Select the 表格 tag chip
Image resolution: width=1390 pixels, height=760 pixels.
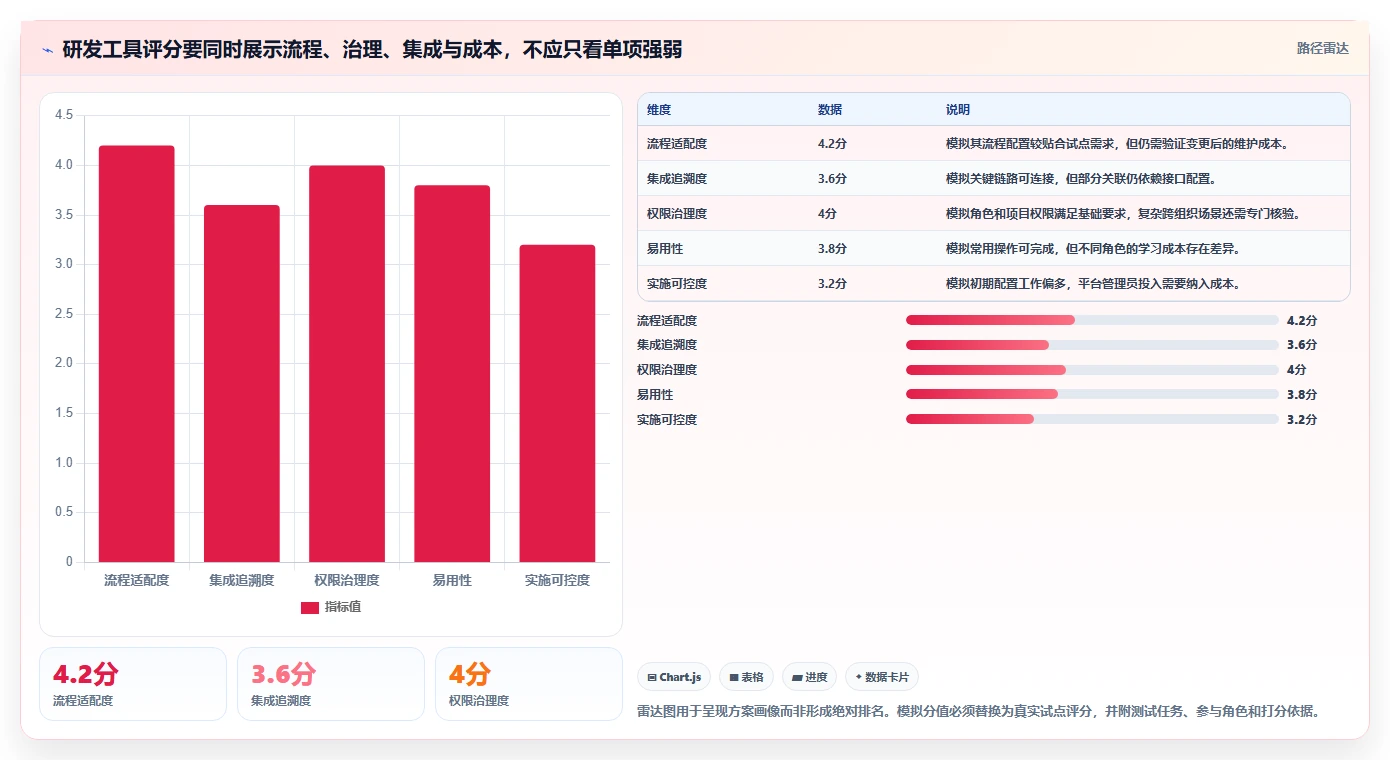746,677
